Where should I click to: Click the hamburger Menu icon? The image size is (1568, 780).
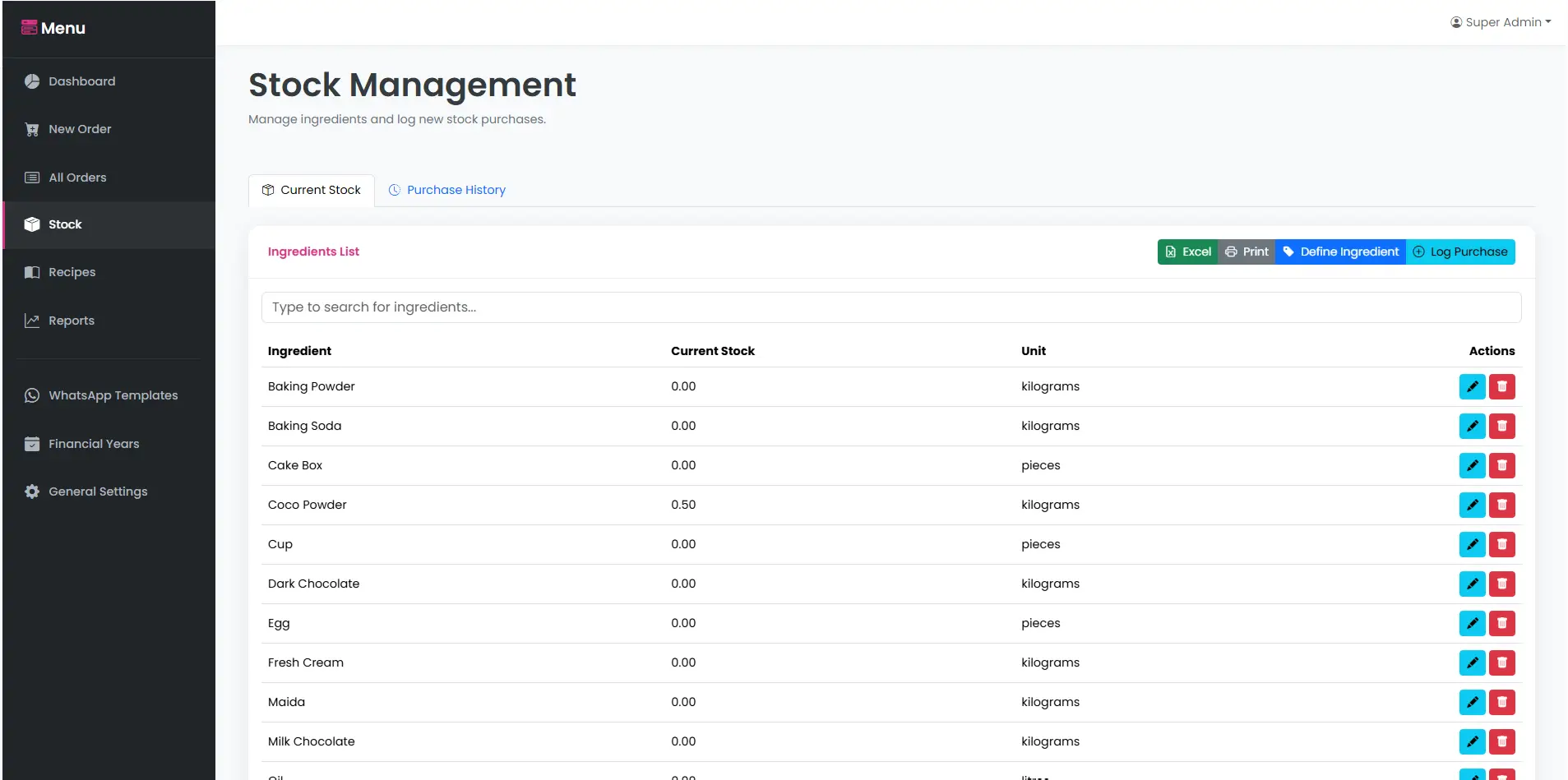point(30,27)
